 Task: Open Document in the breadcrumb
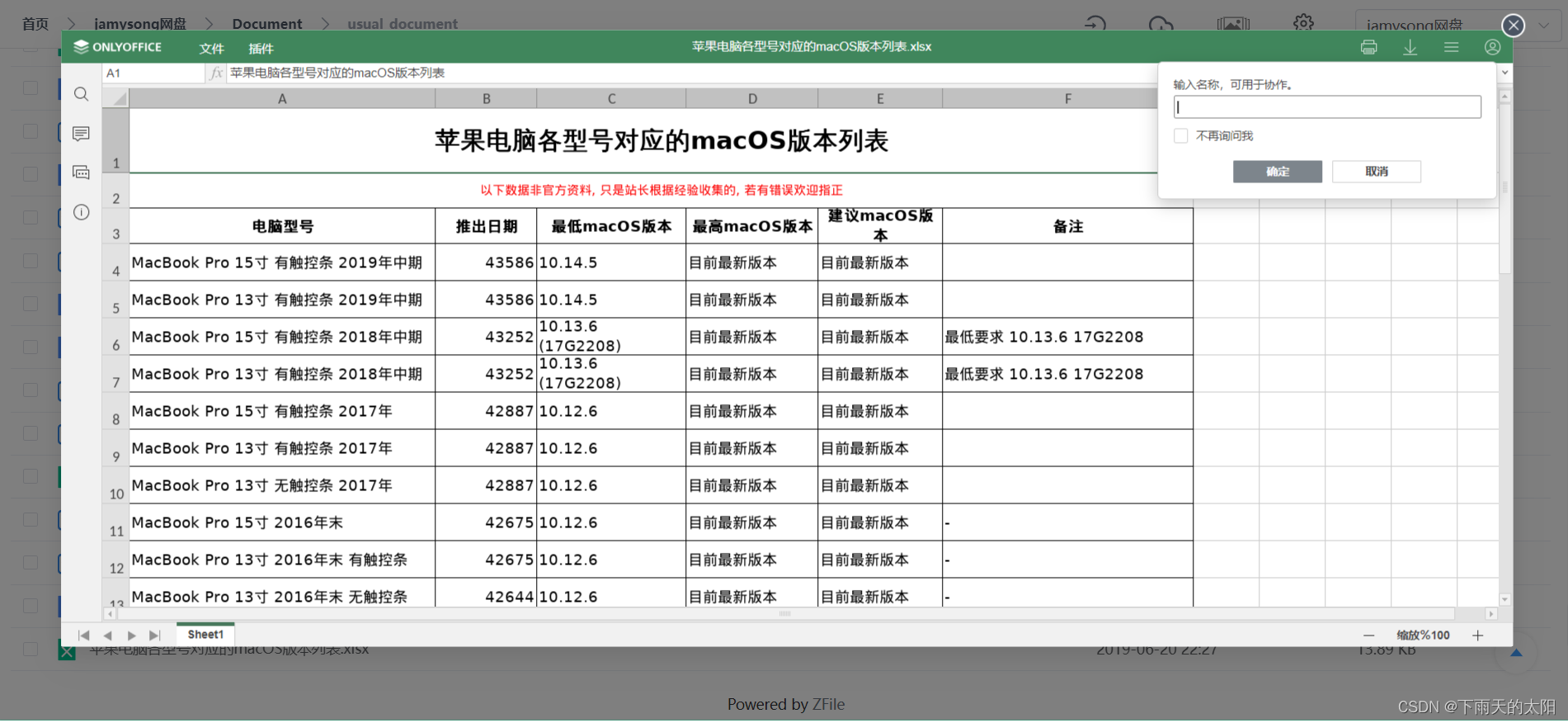pyautogui.click(x=267, y=24)
